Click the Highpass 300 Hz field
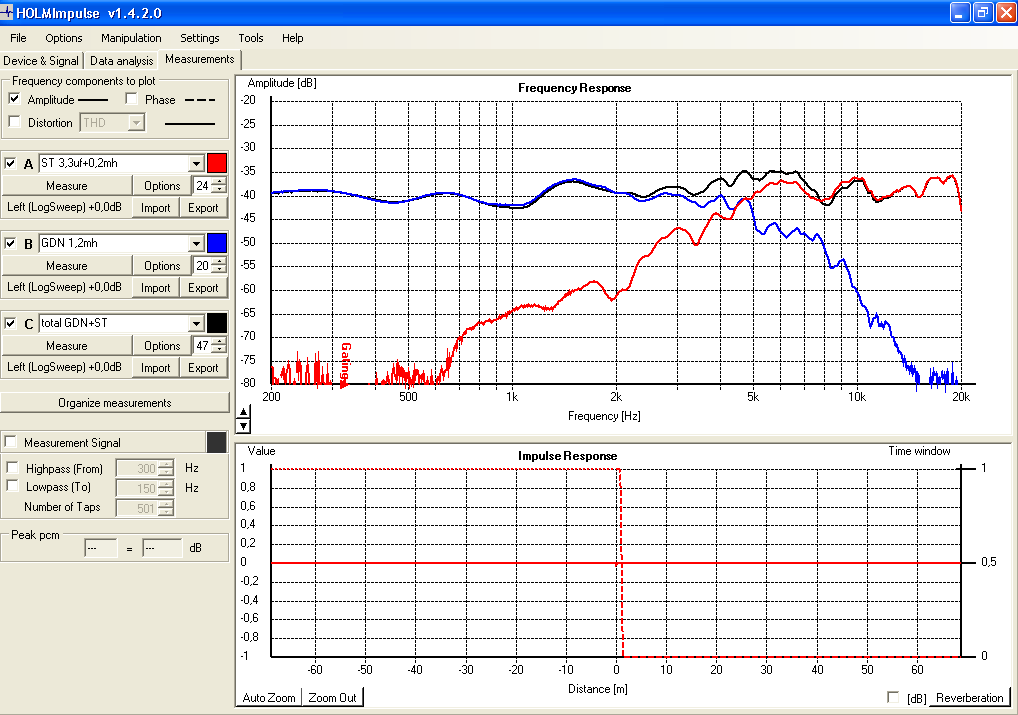 point(144,468)
